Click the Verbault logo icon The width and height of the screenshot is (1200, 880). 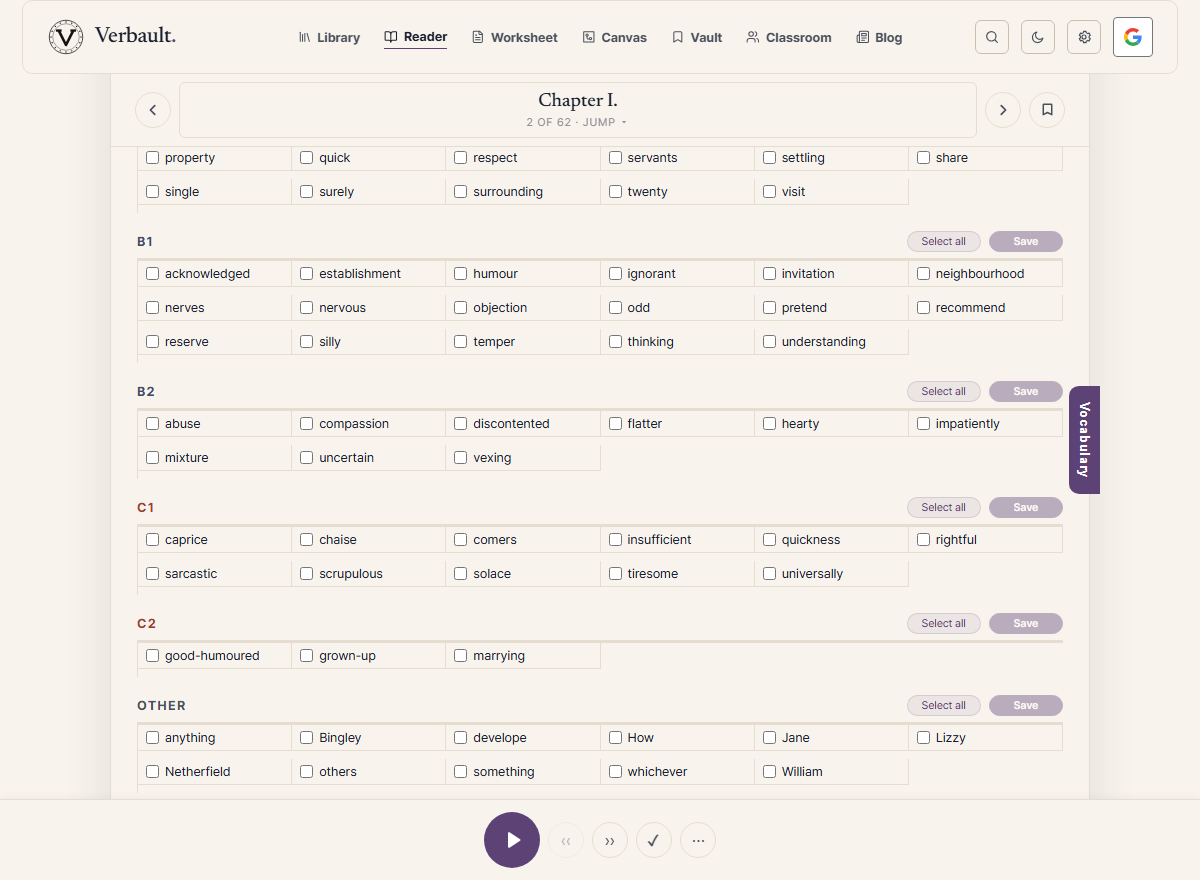(66, 37)
